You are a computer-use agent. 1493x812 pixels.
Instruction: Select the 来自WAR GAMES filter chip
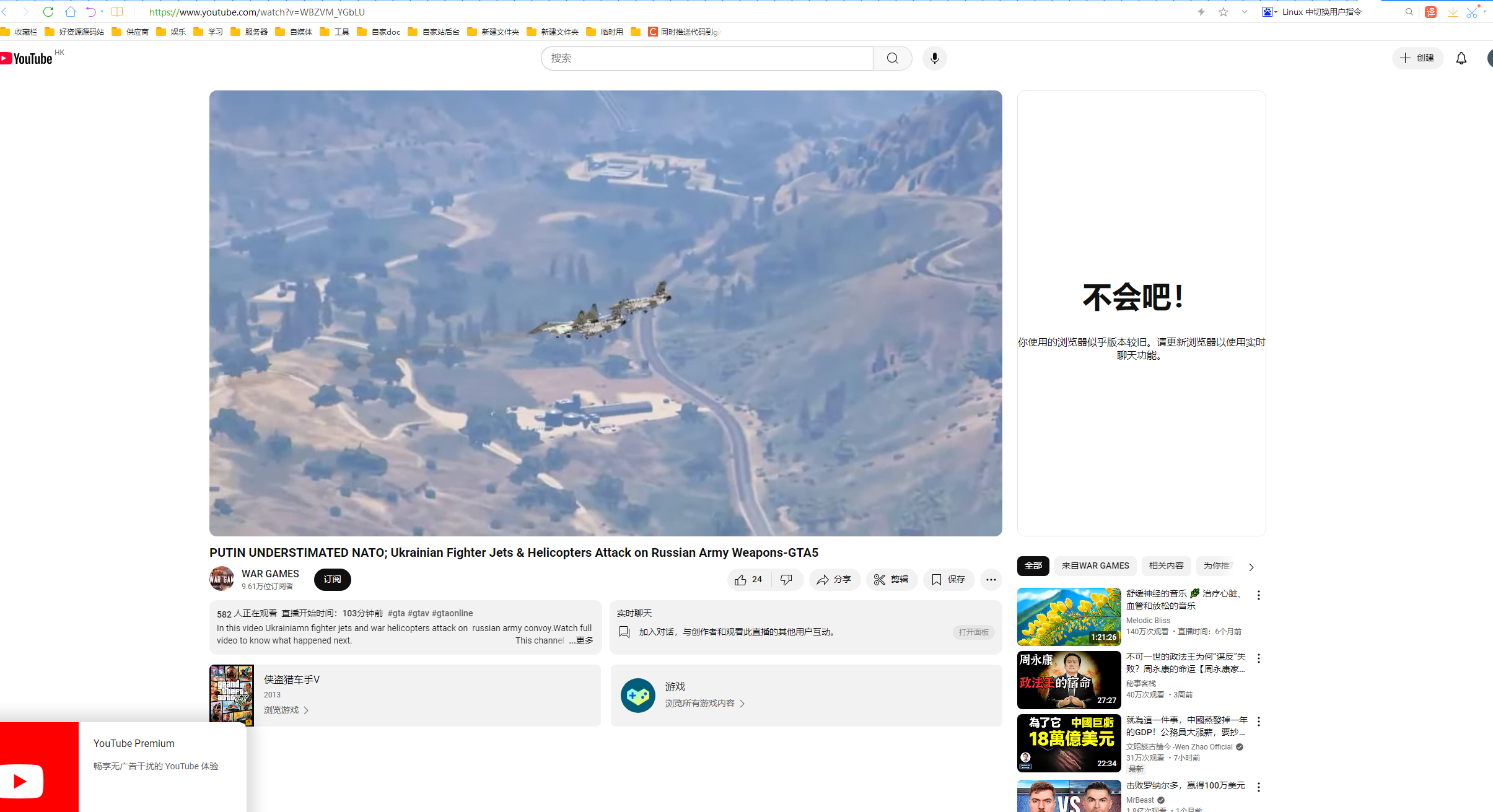coord(1095,565)
